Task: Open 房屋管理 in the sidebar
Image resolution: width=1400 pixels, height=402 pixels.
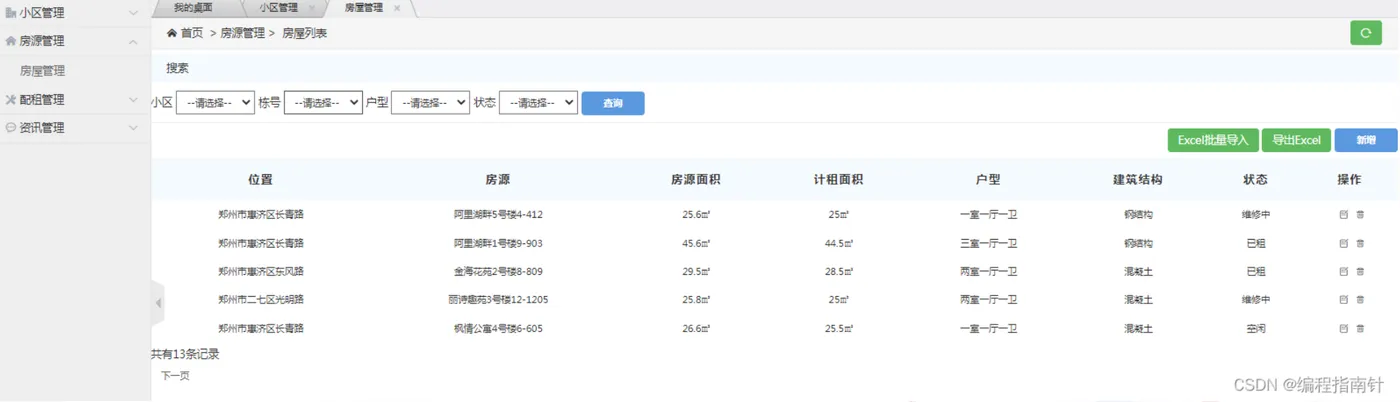Action: point(42,71)
